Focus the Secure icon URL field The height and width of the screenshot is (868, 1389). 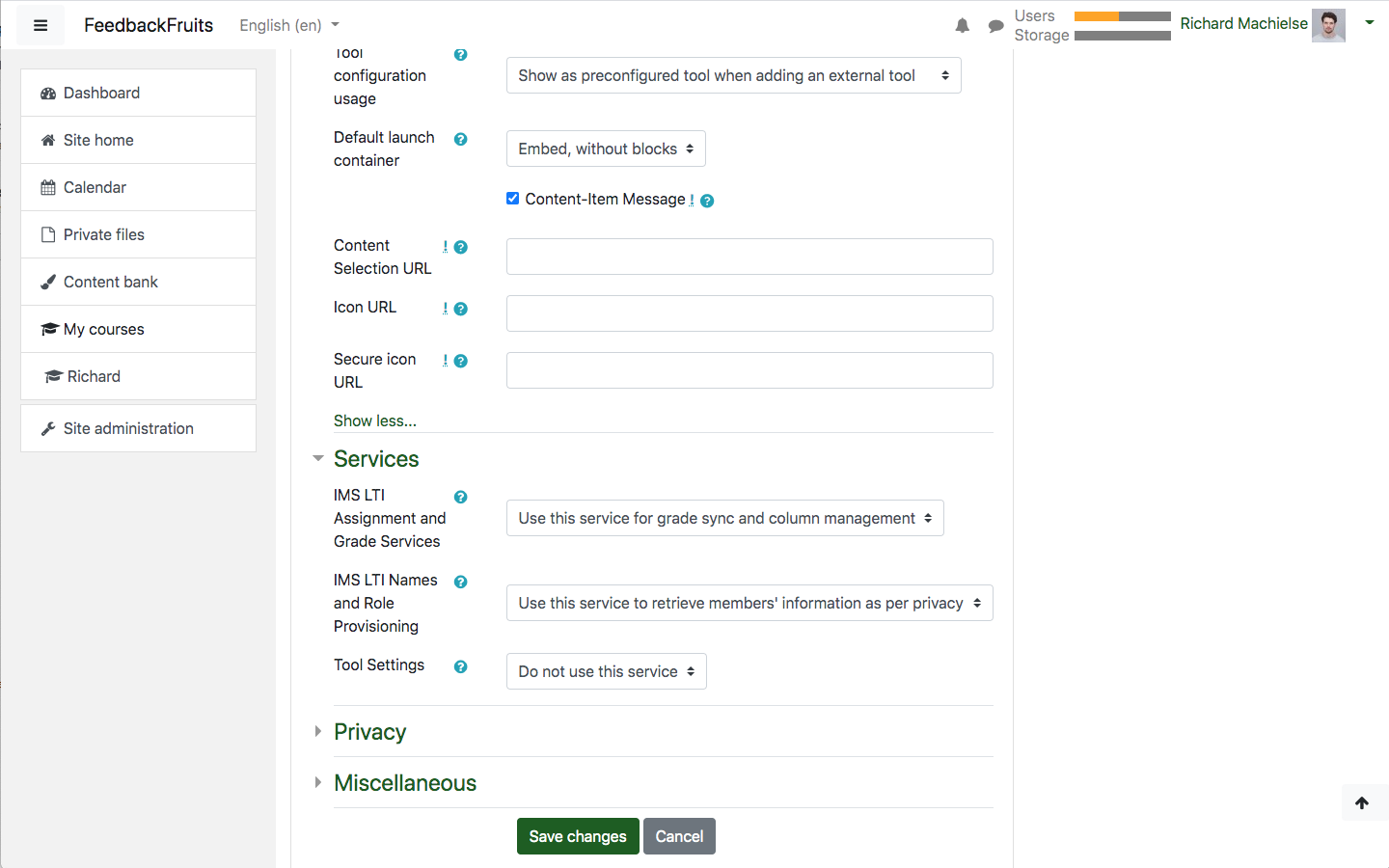coord(749,370)
